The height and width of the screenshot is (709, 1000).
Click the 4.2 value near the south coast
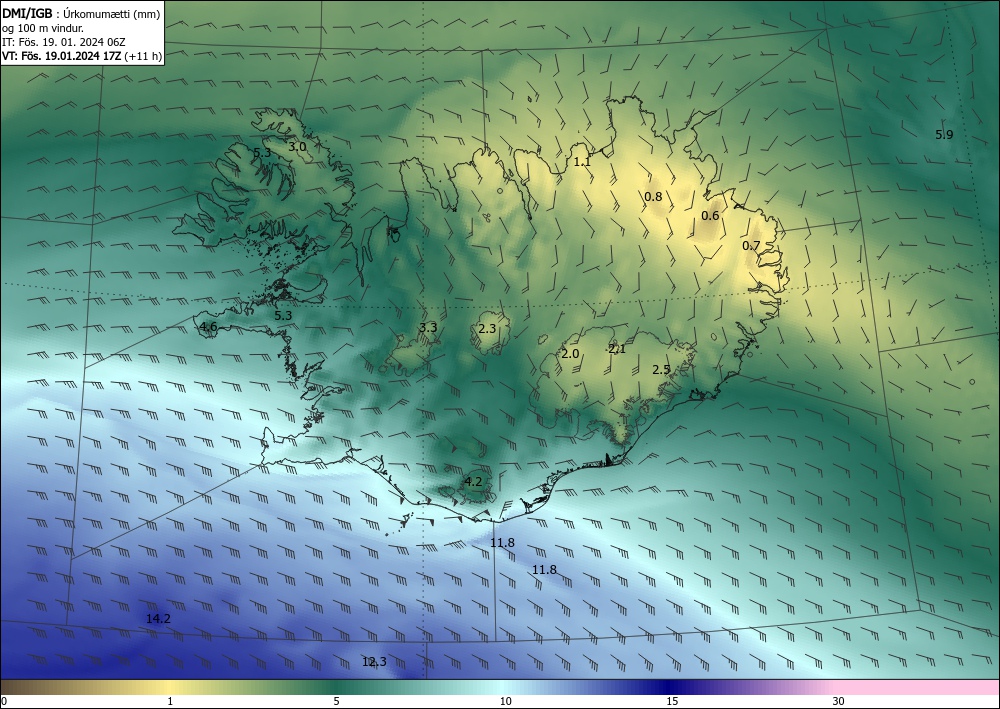(x=473, y=481)
